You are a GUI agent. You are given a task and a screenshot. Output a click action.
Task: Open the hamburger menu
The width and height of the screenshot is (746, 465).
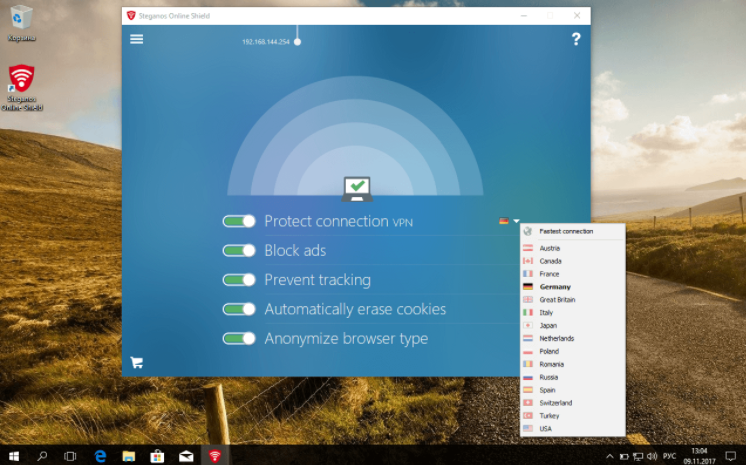137,39
